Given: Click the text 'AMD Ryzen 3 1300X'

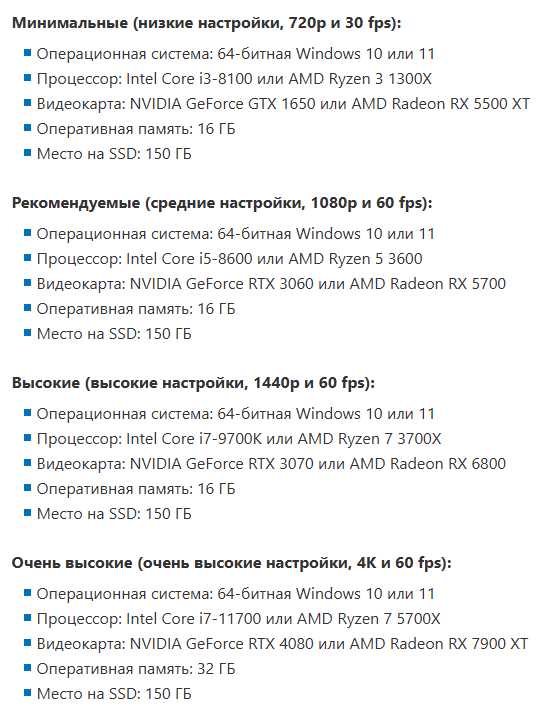Looking at the screenshot, I should [x=360, y=79].
